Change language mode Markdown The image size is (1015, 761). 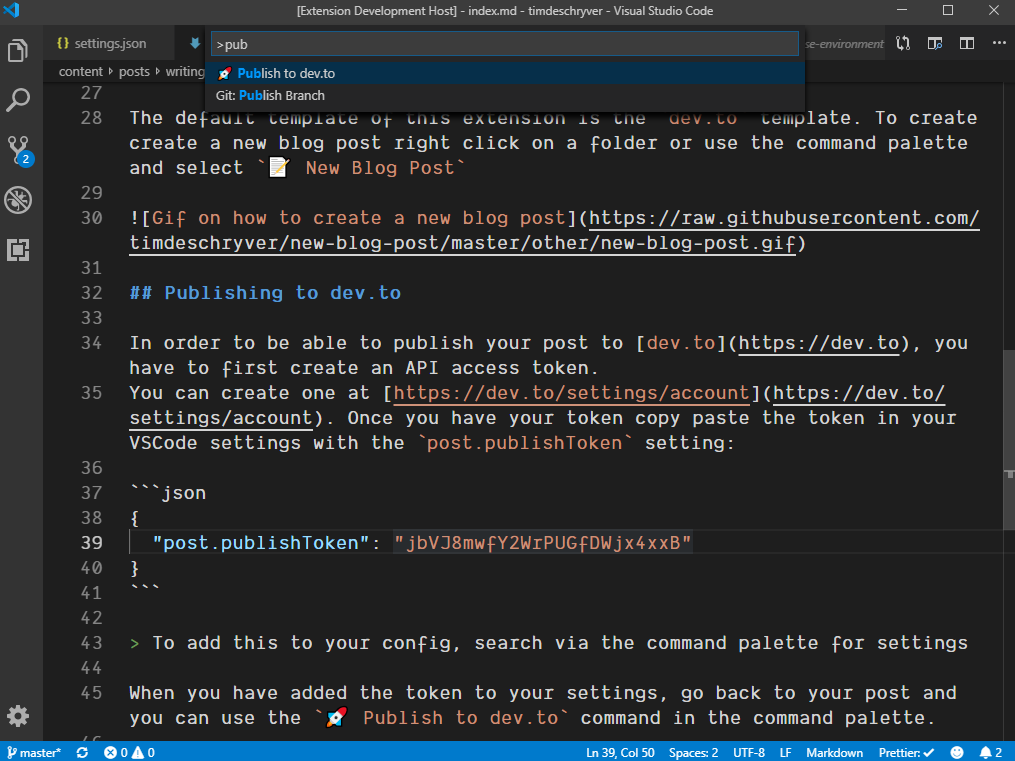pos(834,753)
